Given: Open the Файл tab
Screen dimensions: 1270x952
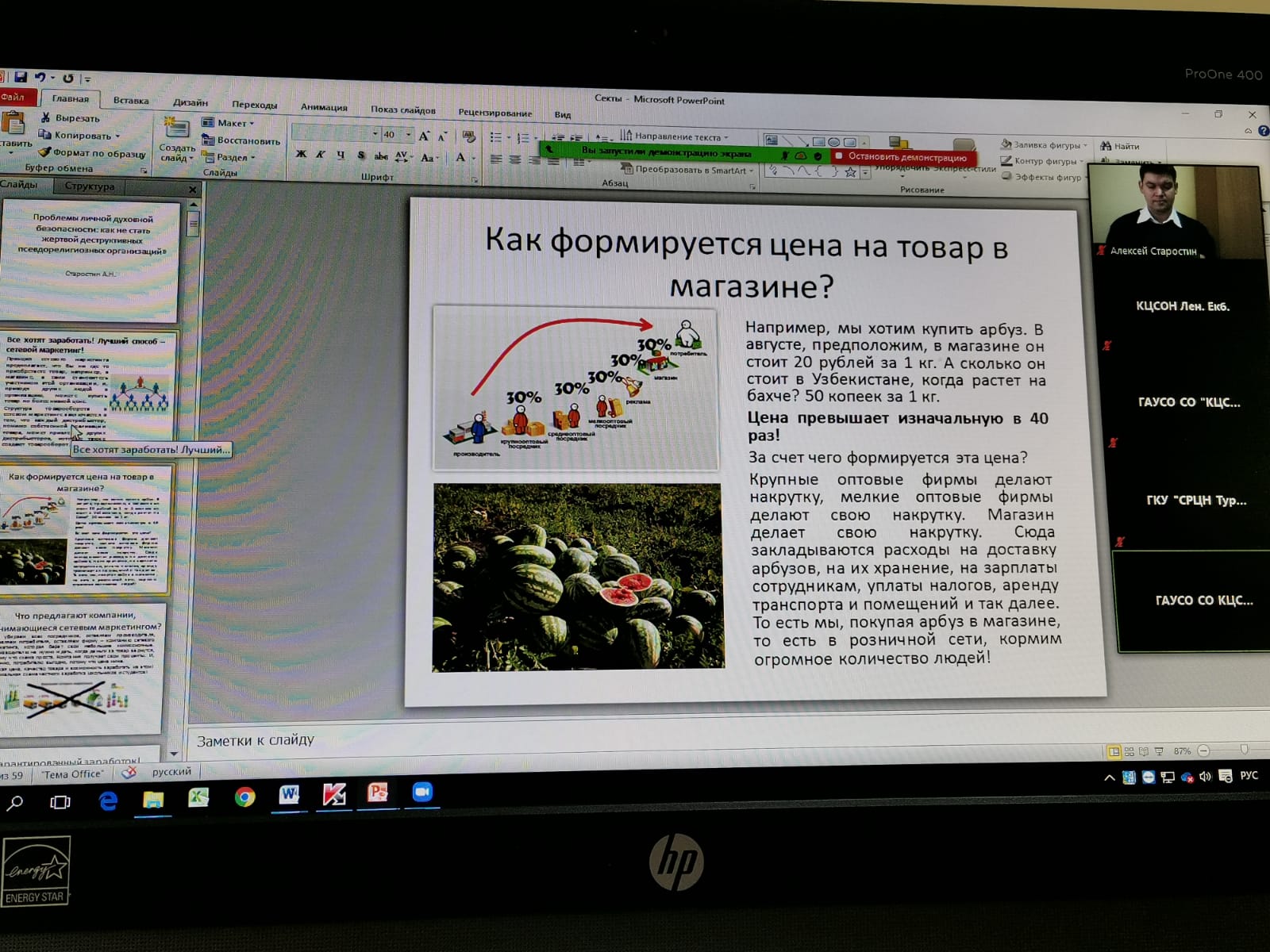Looking at the screenshot, I should [x=17, y=97].
